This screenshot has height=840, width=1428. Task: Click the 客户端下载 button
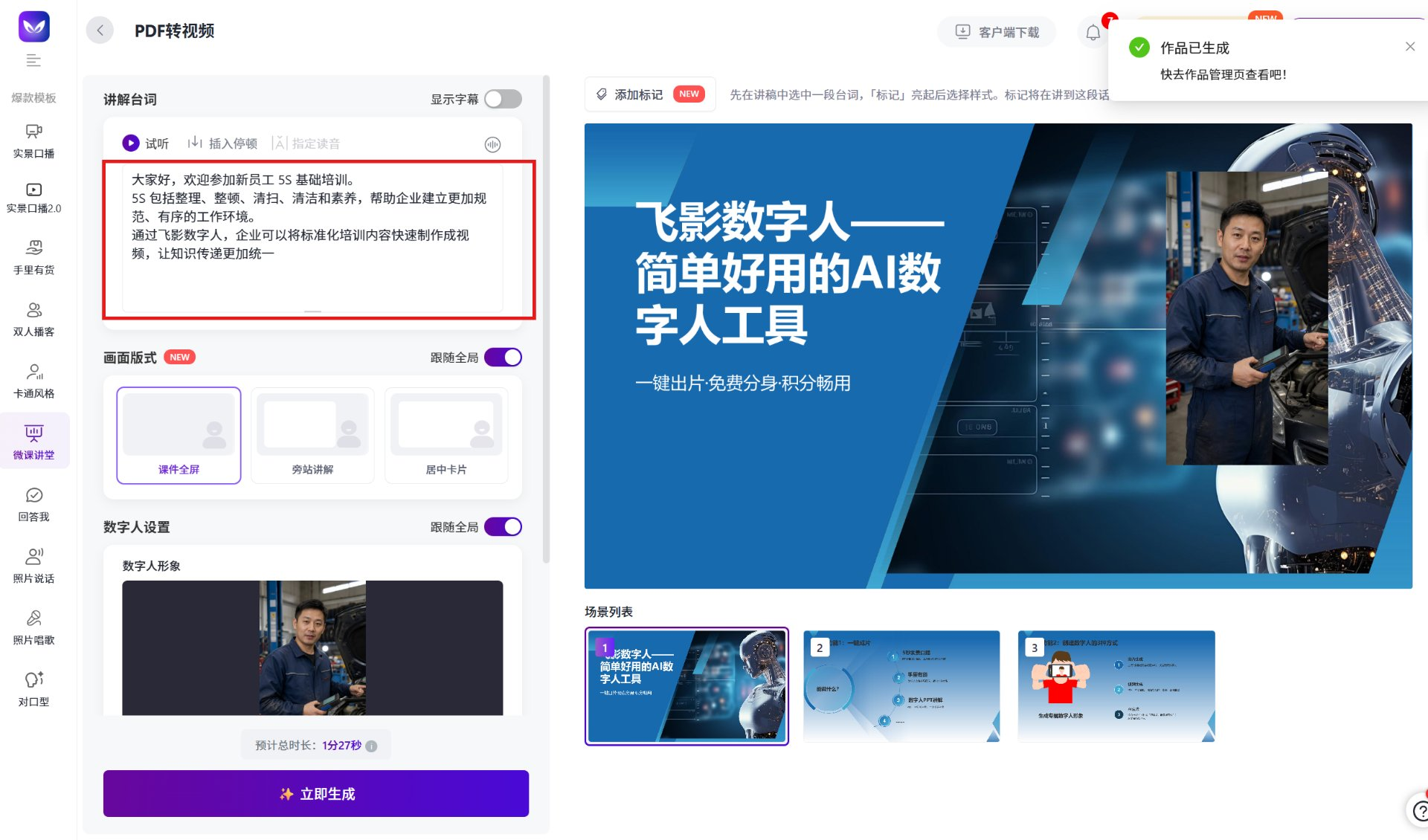[x=997, y=32]
